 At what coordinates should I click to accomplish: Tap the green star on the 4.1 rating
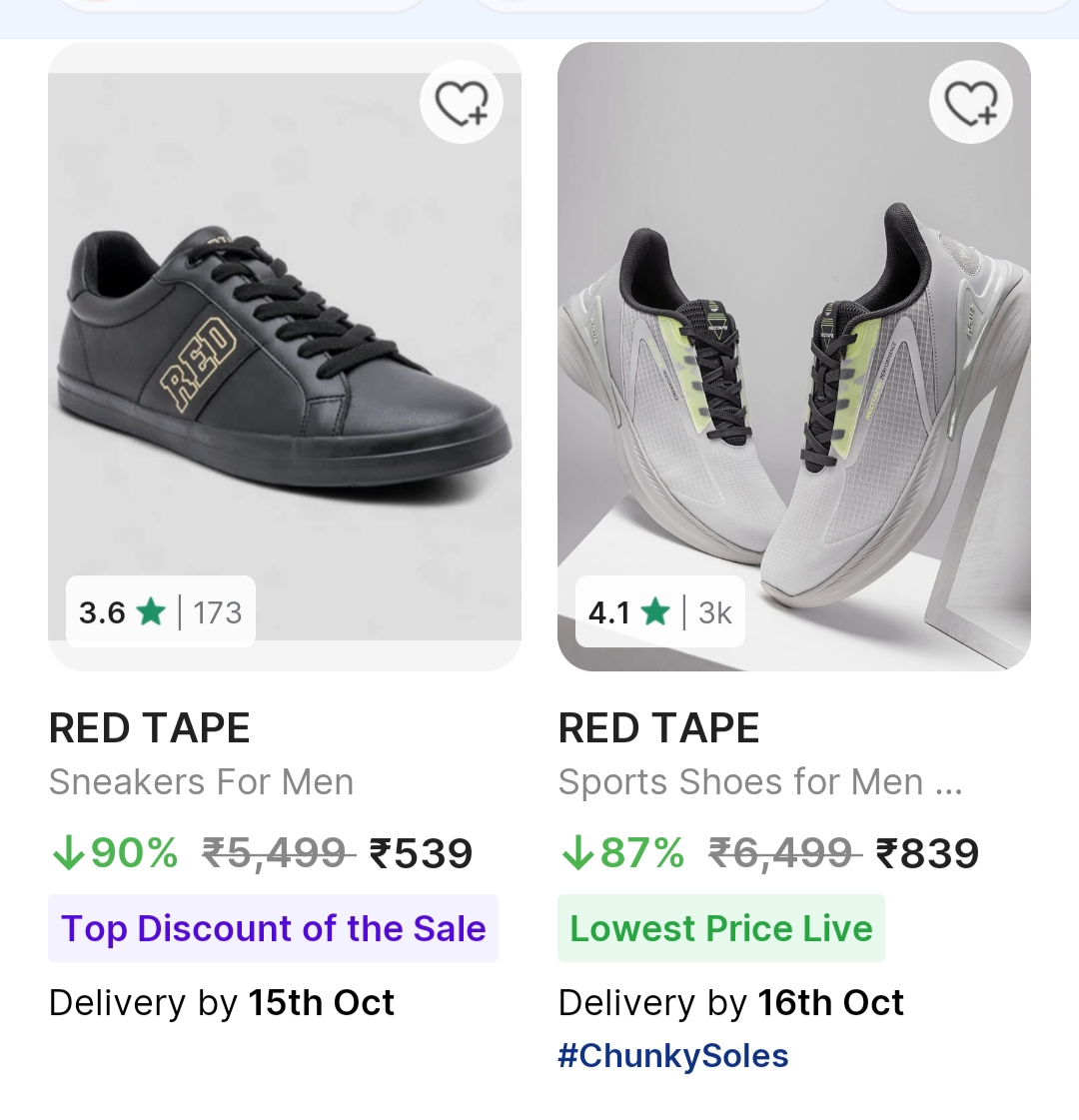(x=656, y=611)
